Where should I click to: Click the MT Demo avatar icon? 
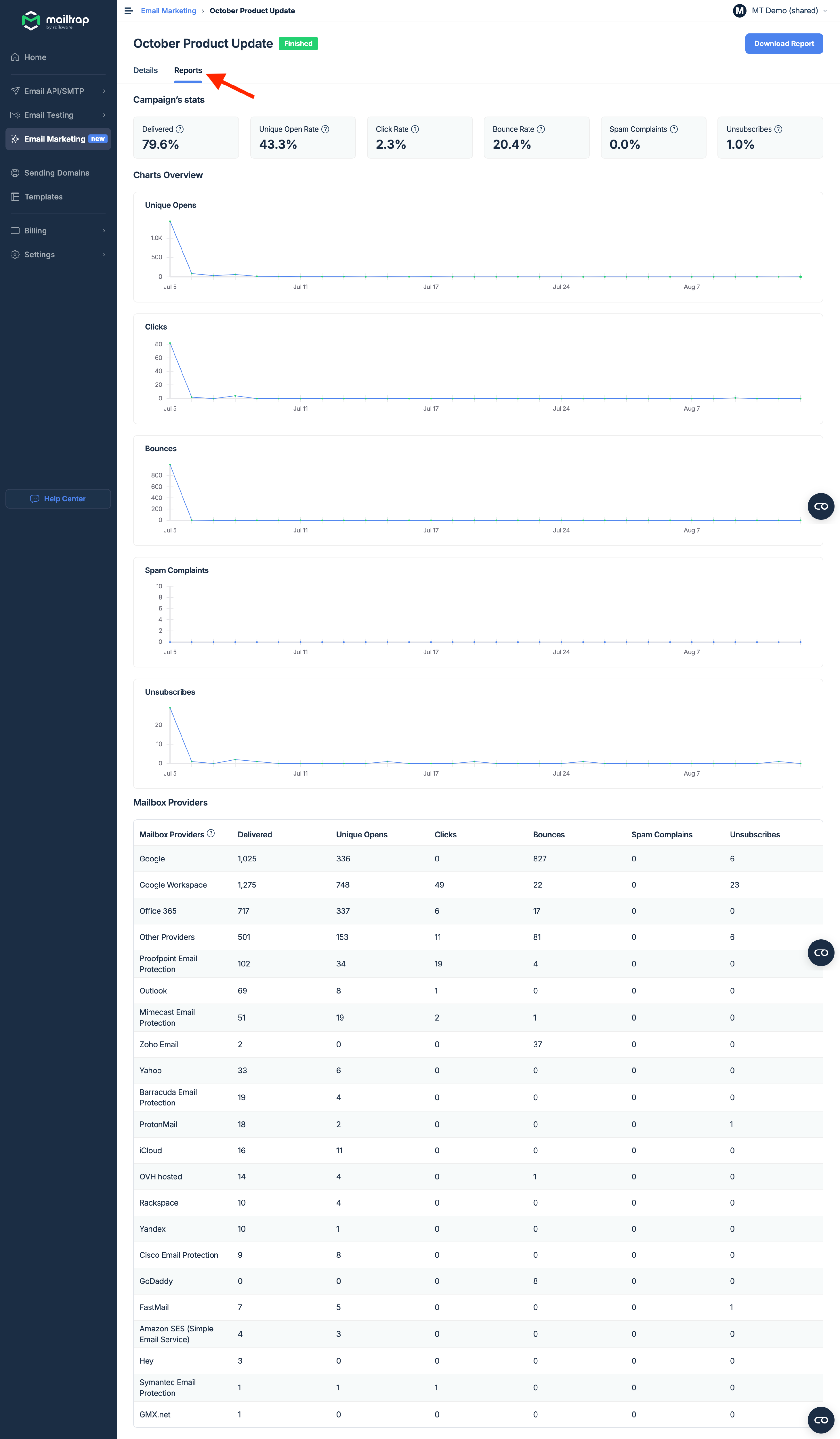click(739, 10)
